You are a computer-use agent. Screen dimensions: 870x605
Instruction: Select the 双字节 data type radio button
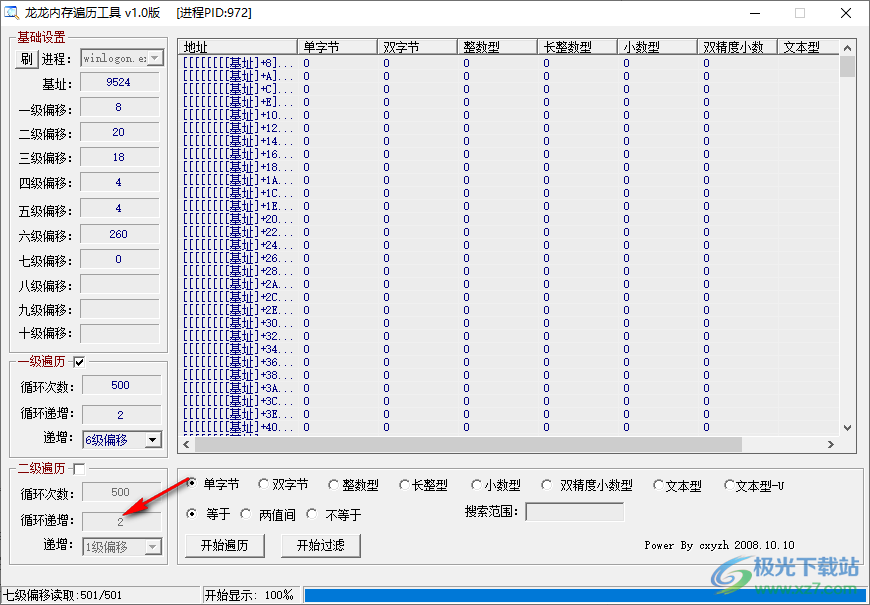tap(262, 484)
